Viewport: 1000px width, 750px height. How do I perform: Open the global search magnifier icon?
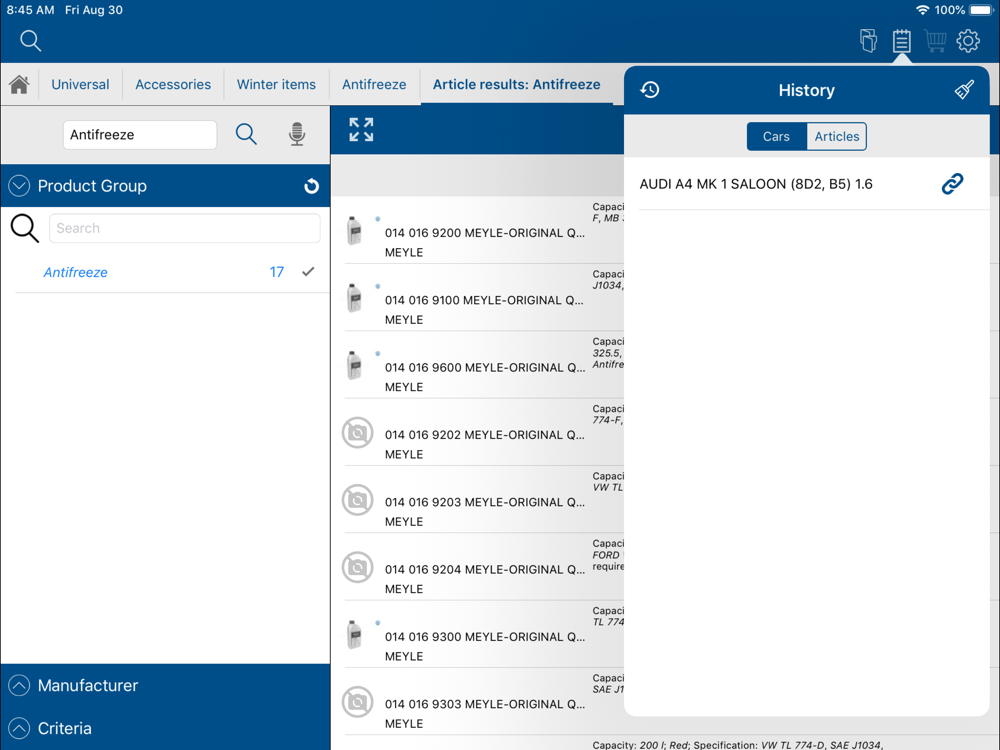click(30, 41)
